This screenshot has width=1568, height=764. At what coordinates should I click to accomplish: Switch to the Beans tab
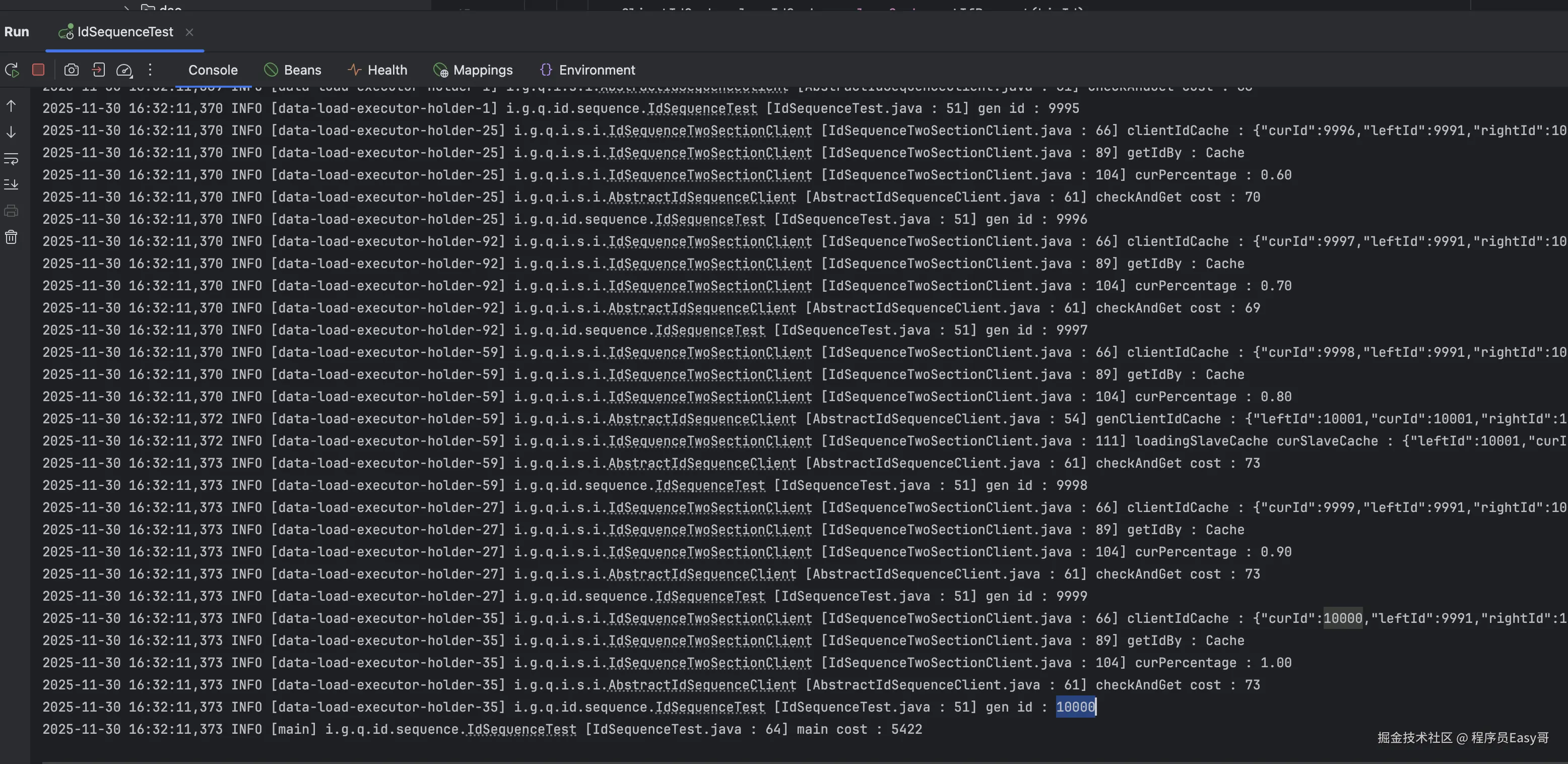click(x=293, y=70)
